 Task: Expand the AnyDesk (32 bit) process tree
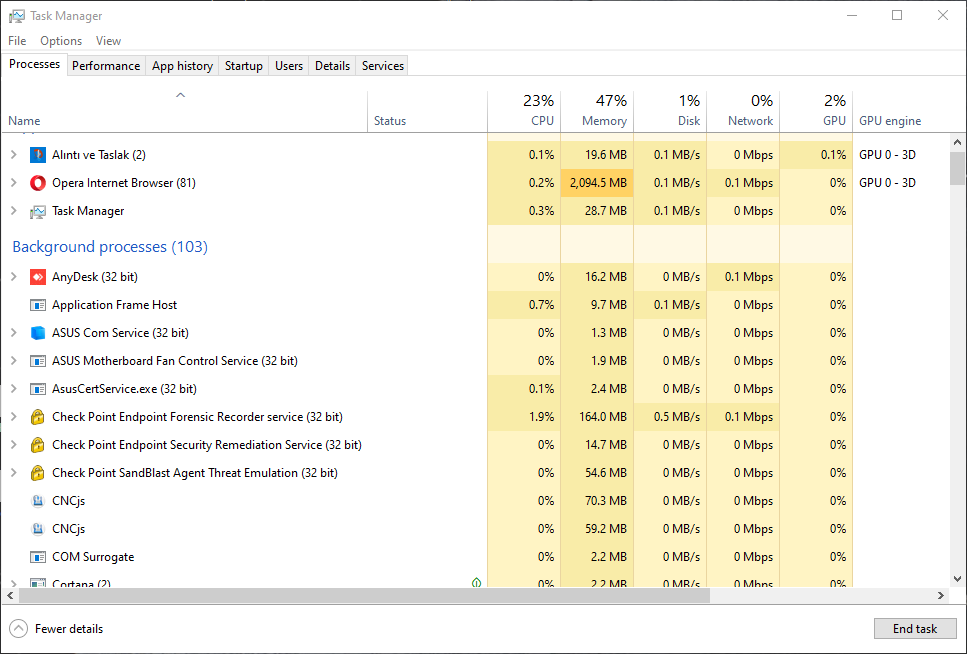(x=14, y=277)
